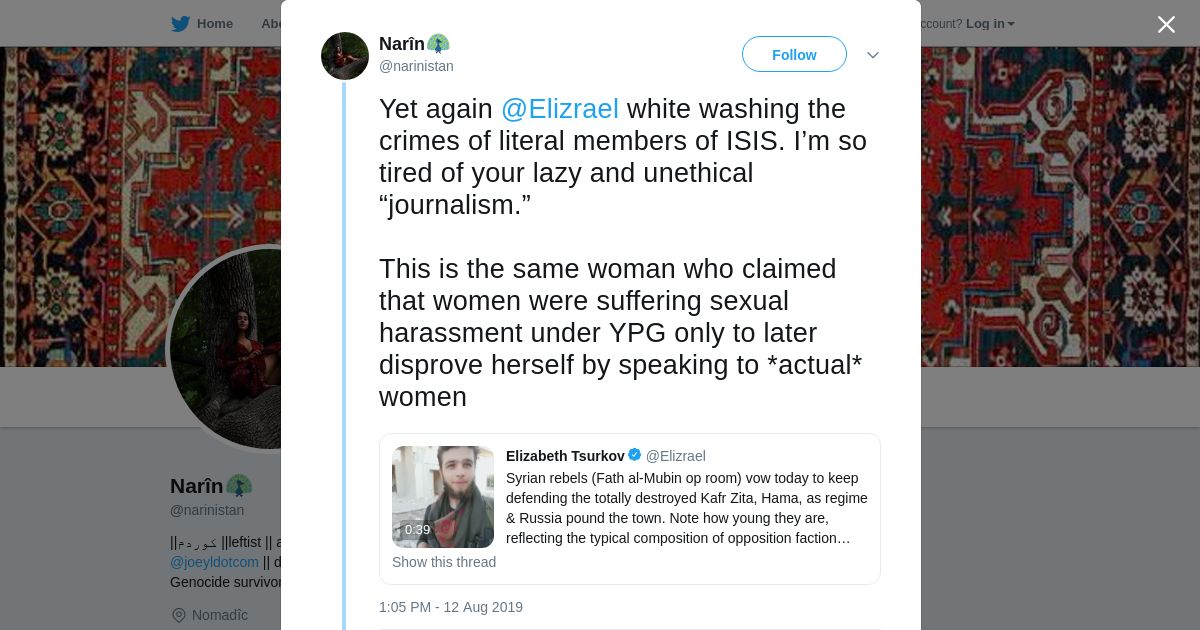The width and height of the screenshot is (1200, 630).
Task: Play the 0:39 quoted video thumbnail
Action: tap(443, 497)
